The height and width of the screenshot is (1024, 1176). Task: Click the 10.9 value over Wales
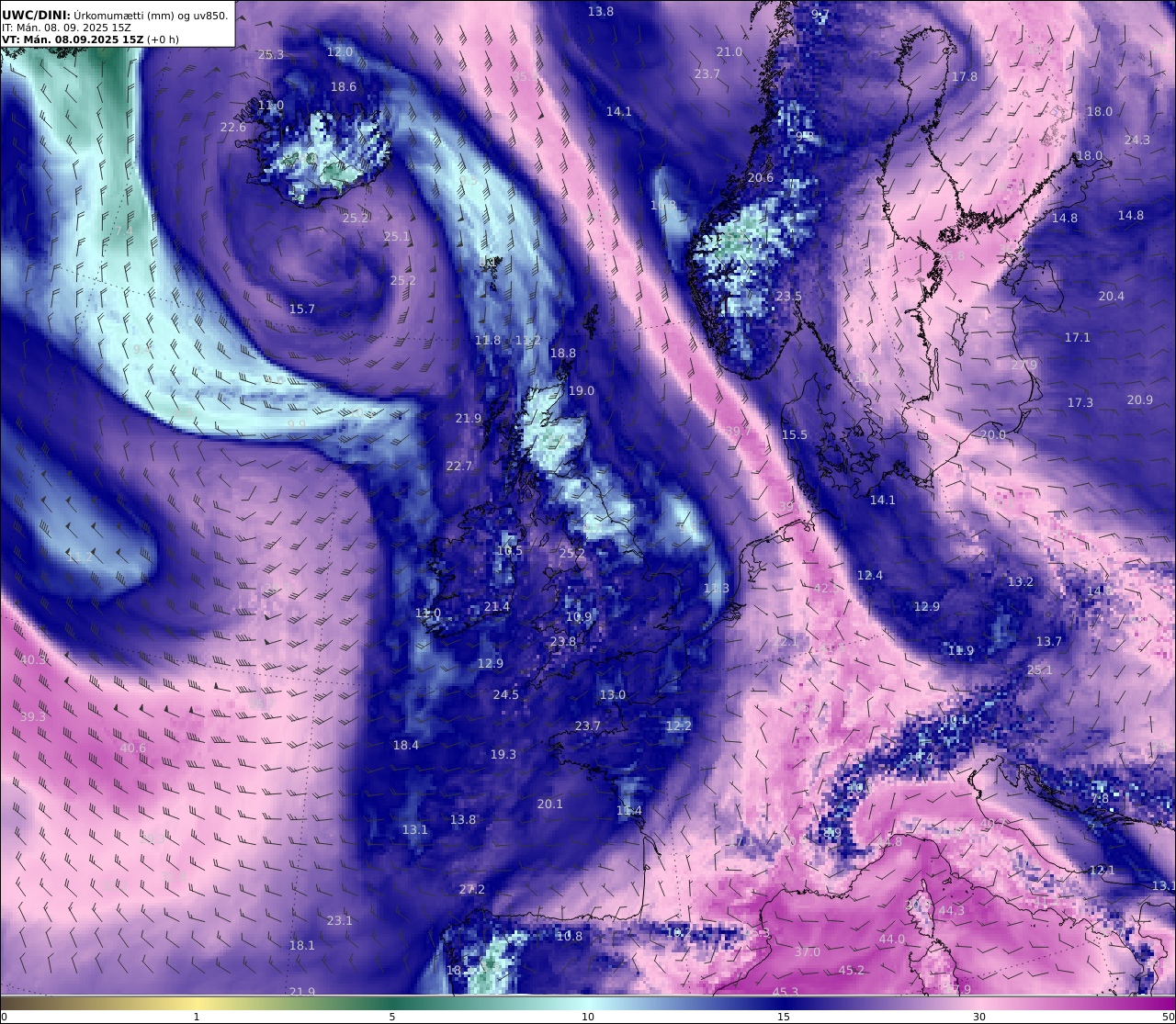coord(579,617)
